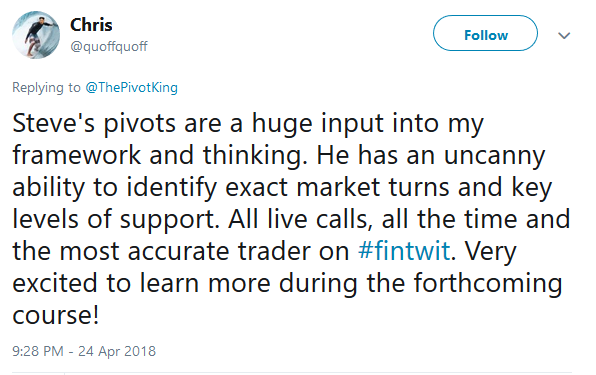The width and height of the screenshot is (596, 375).
Task: Open the 9:28 PM tweet timestamp
Action: pyautogui.click(x=38, y=351)
